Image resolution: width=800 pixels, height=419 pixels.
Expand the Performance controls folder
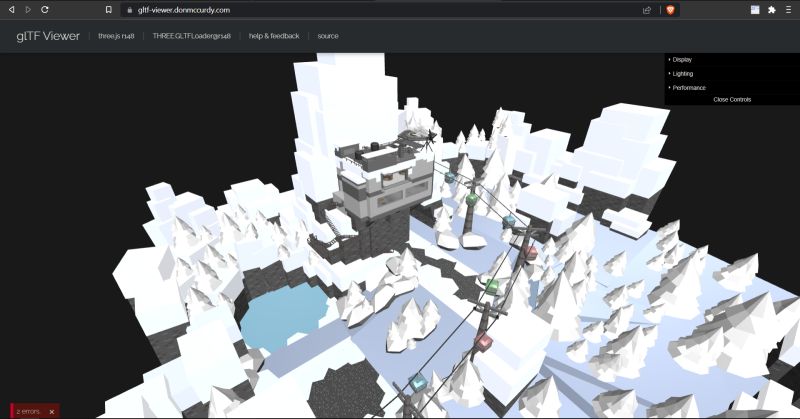[x=732, y=87]
